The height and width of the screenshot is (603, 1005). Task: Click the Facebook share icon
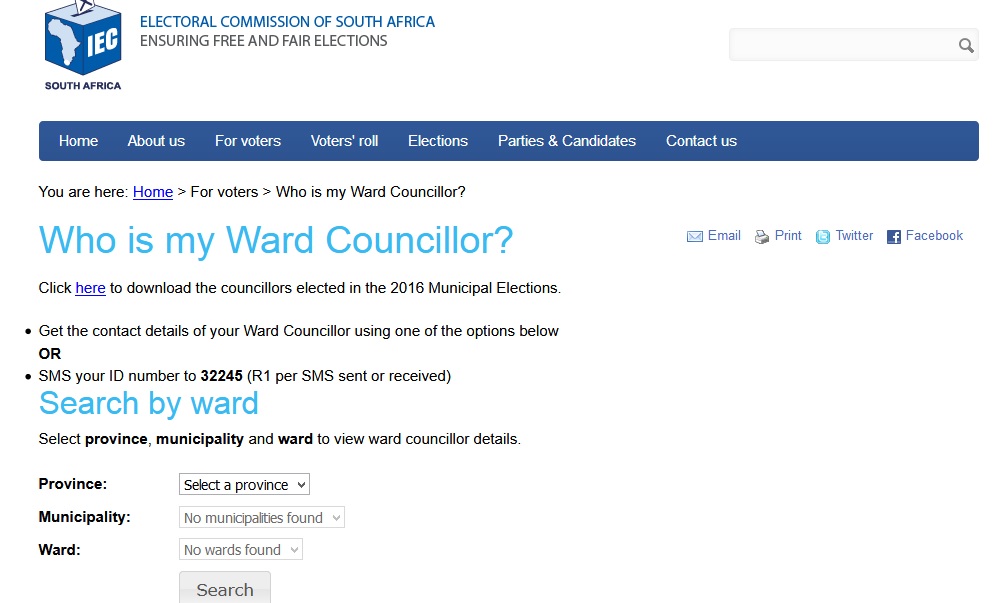(894, 237)
